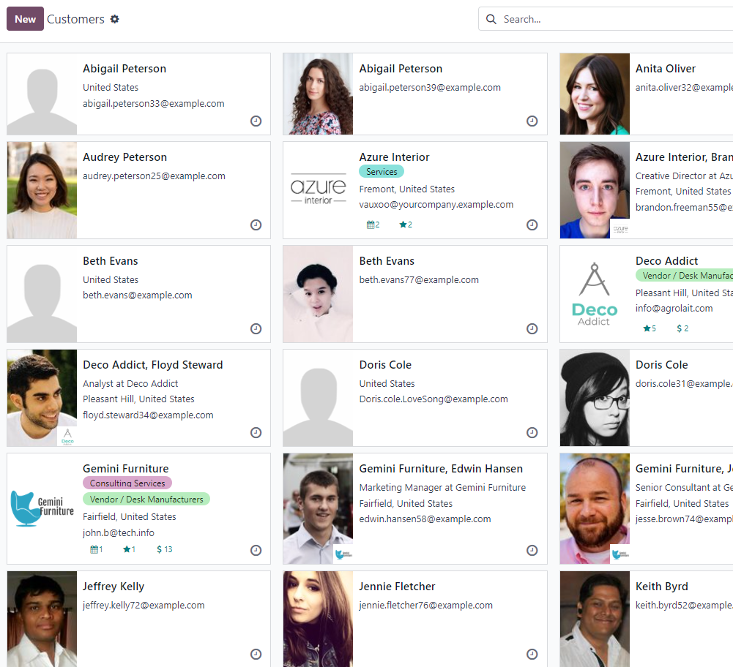Click email abigail.peterson39@example.com

click(x=430, y=87)
